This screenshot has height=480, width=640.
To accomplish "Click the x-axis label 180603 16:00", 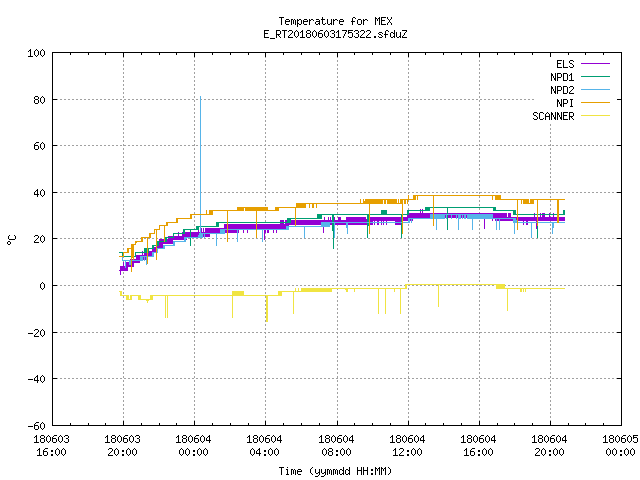I will tap(51, 446).
